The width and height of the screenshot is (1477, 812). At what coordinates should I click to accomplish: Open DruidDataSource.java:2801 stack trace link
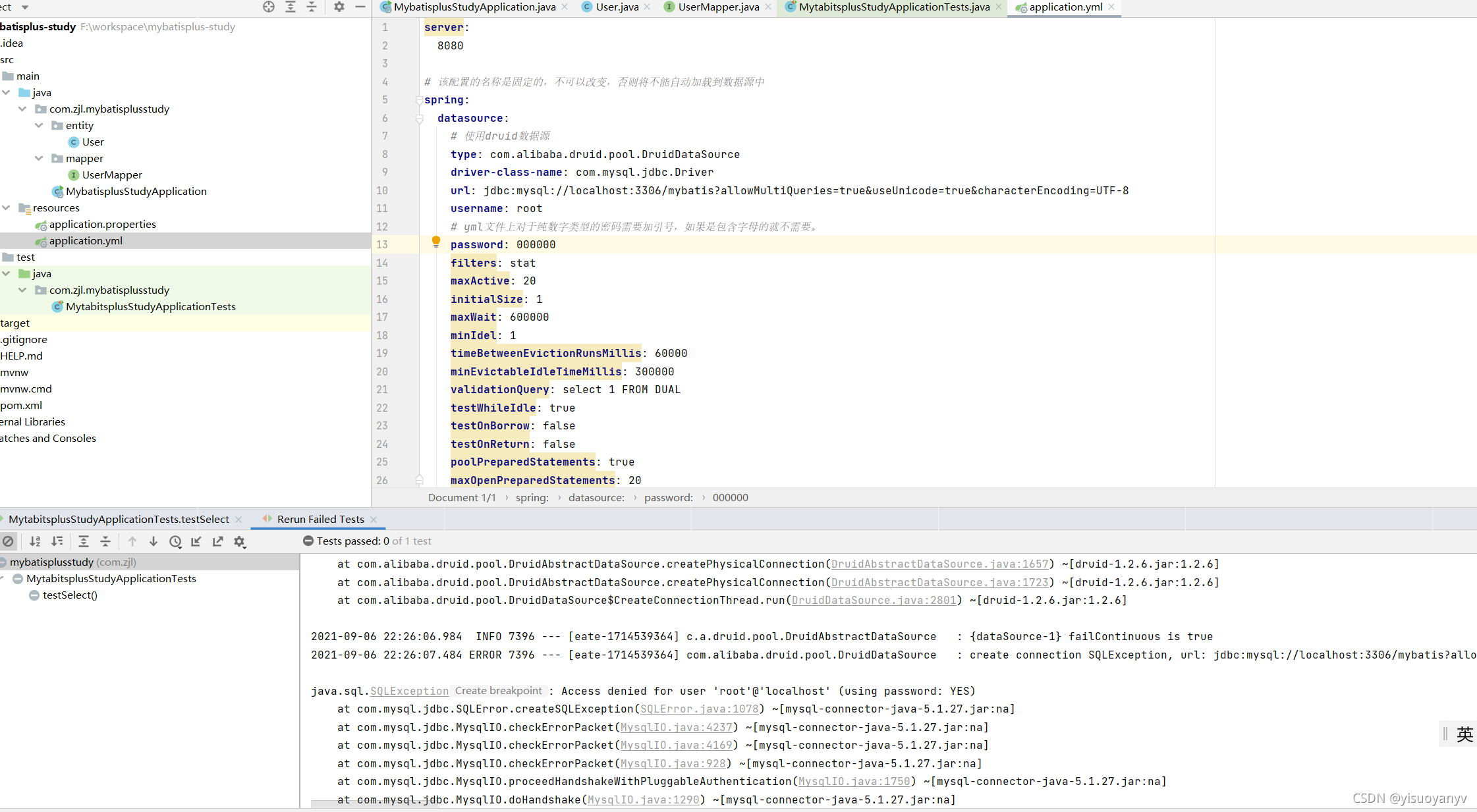click(x=874, y=600)
